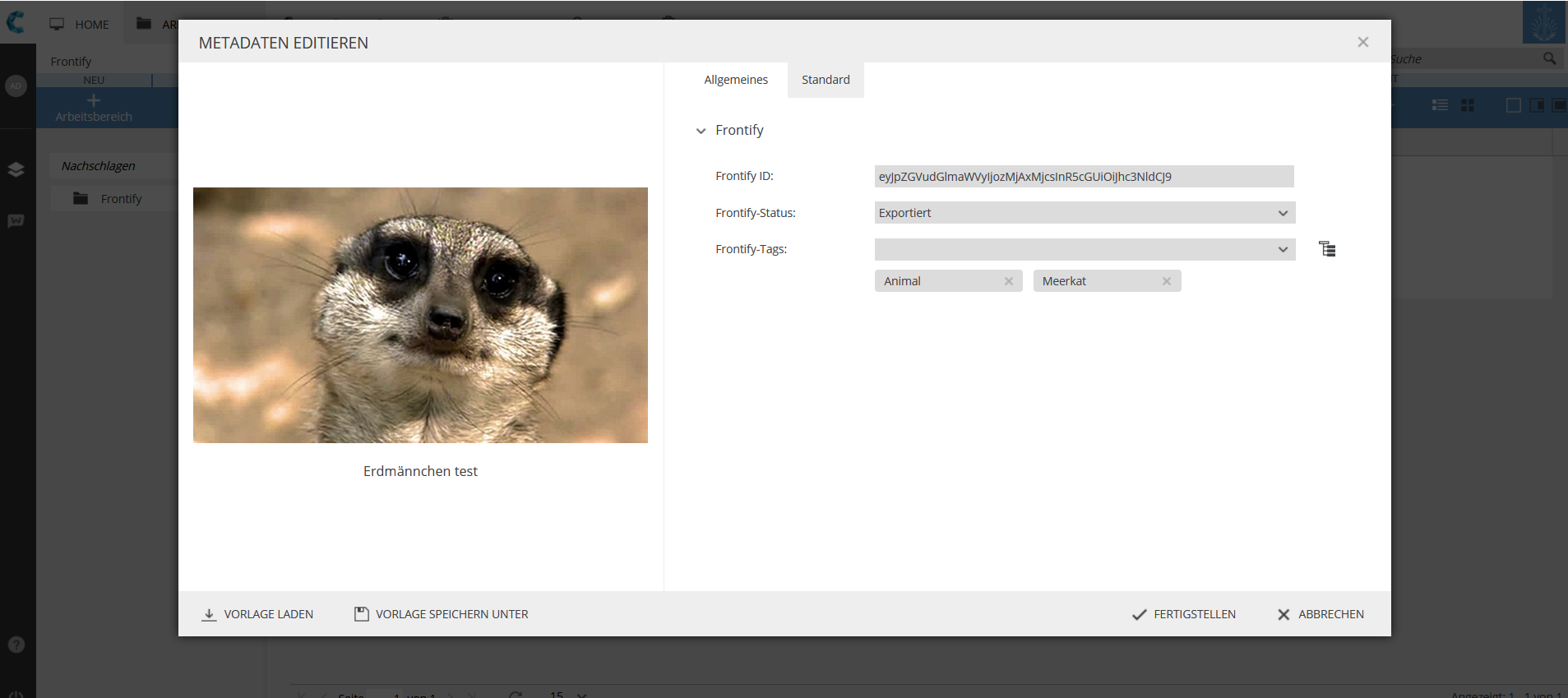
Task: Open the Frontify tags tree picker icon
Action: click(1327, 249)
